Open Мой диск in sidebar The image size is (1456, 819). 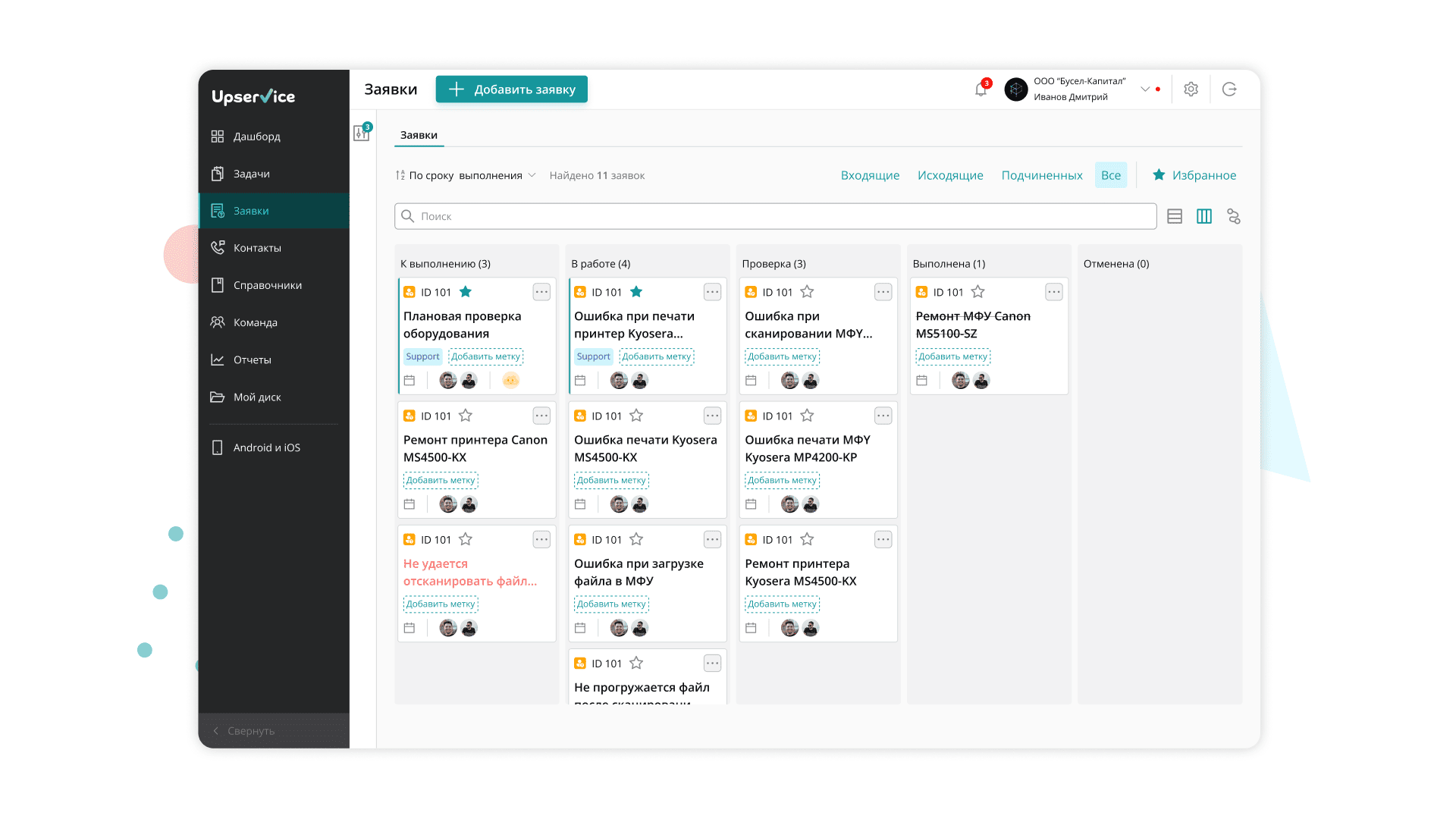(274, 397)
